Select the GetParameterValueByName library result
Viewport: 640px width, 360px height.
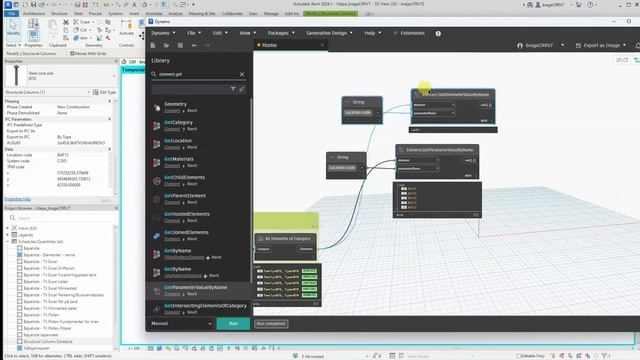pos(198,290)
